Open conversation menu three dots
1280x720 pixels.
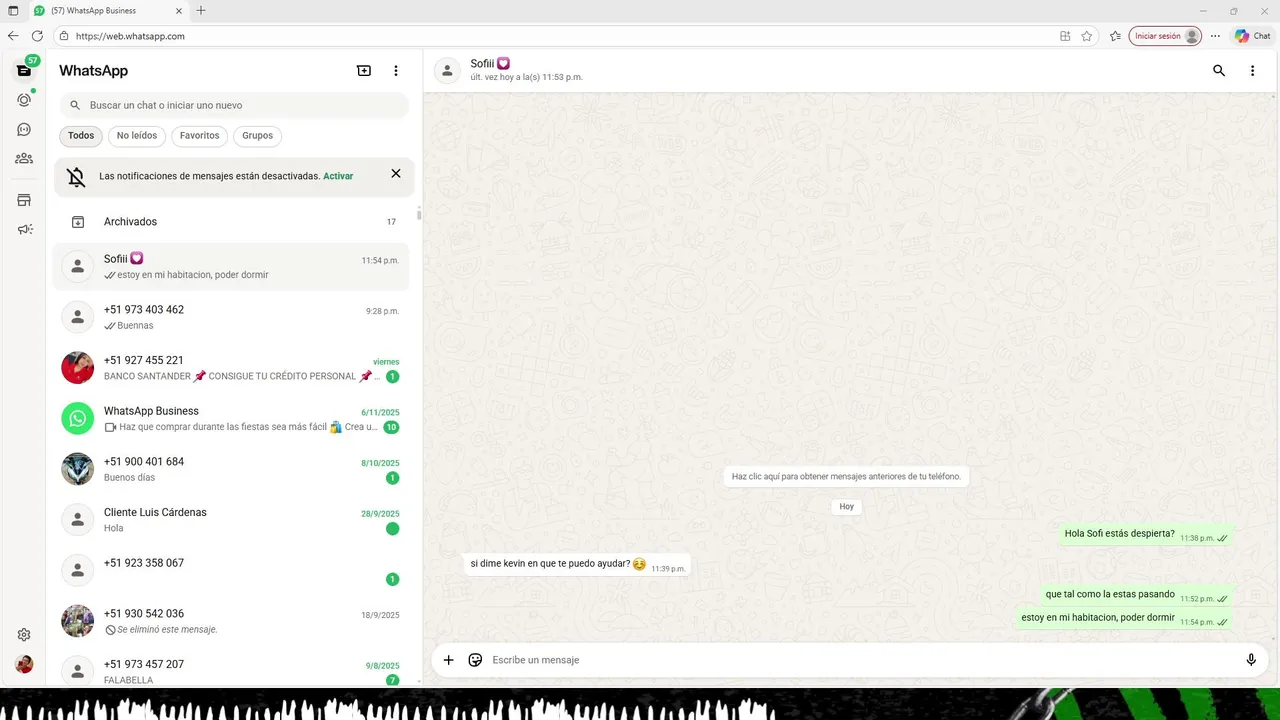1252,71
